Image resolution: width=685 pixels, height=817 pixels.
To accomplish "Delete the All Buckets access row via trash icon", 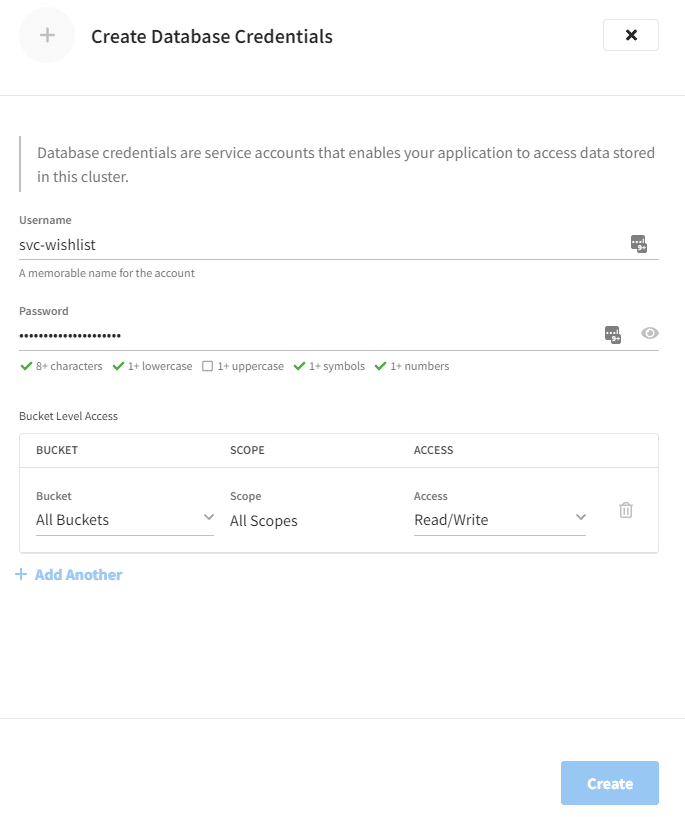I will point(626,510).
